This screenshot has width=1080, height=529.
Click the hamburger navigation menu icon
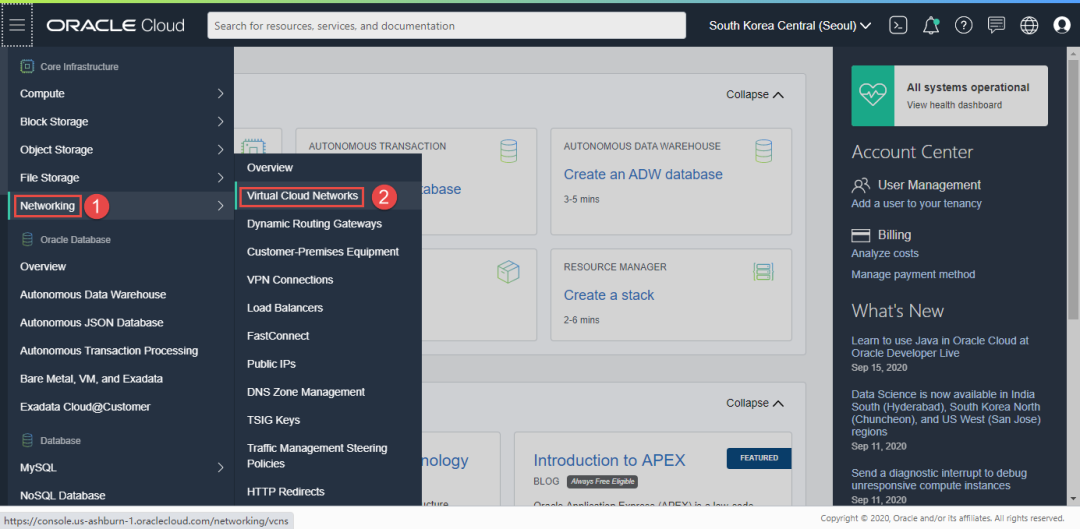click(17, 25)
